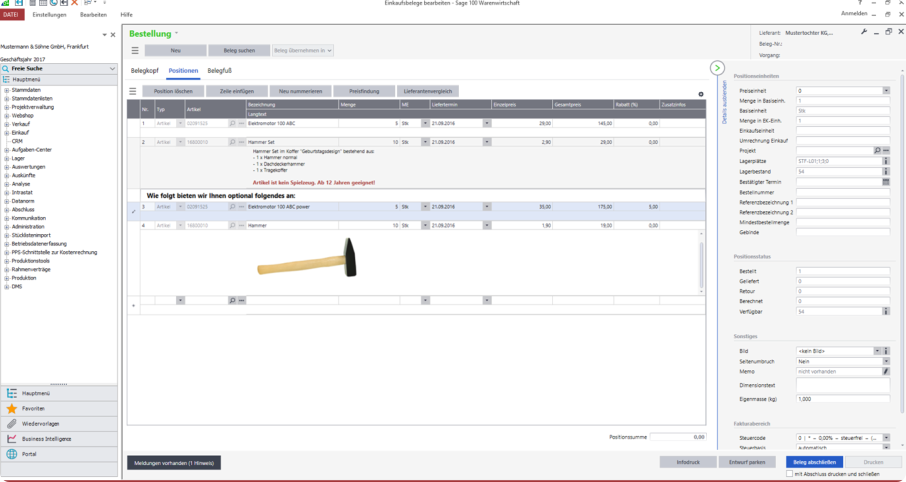Click the Infodruck button
The height and width of the screenshot is (482, 906).
[x=689, y=462]
